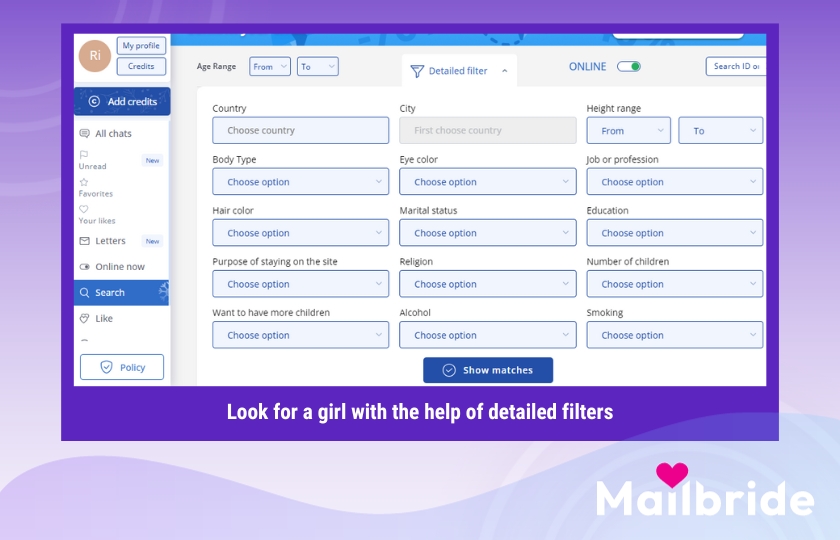
Task: Open the Height range To dropdown
Action: pos(721,130)
